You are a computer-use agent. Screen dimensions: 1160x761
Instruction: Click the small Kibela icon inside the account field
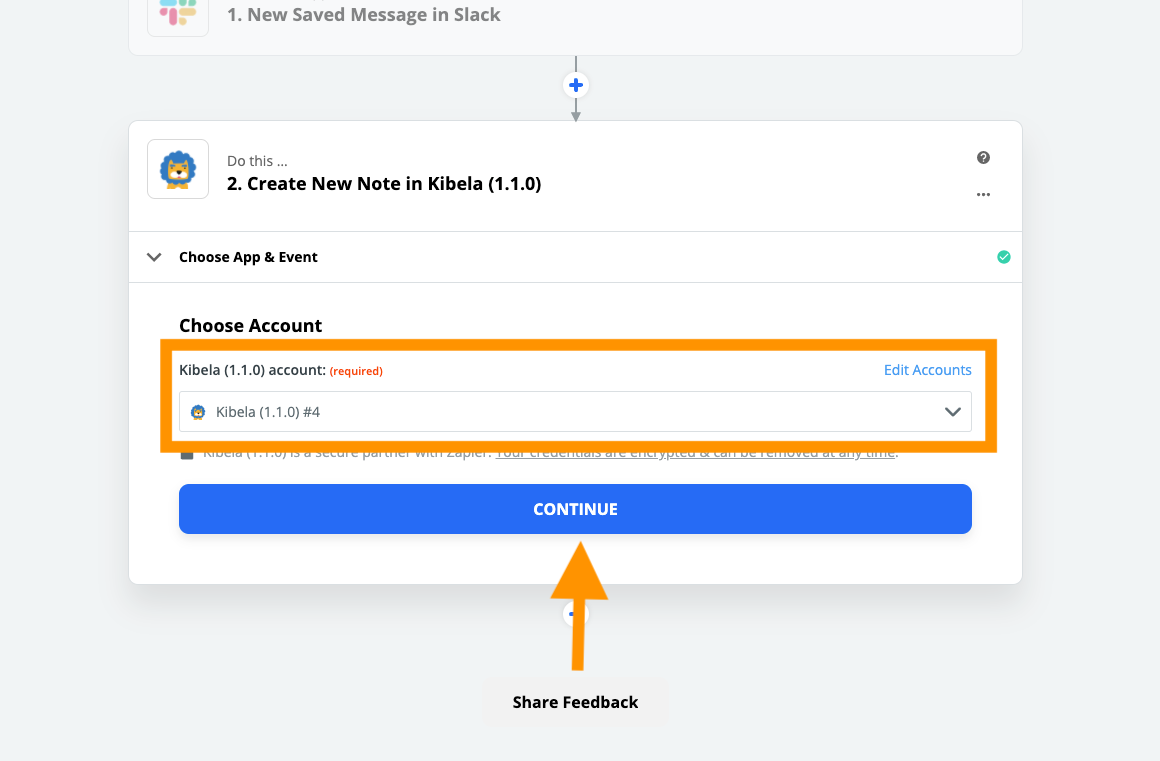tap(198, 411)
